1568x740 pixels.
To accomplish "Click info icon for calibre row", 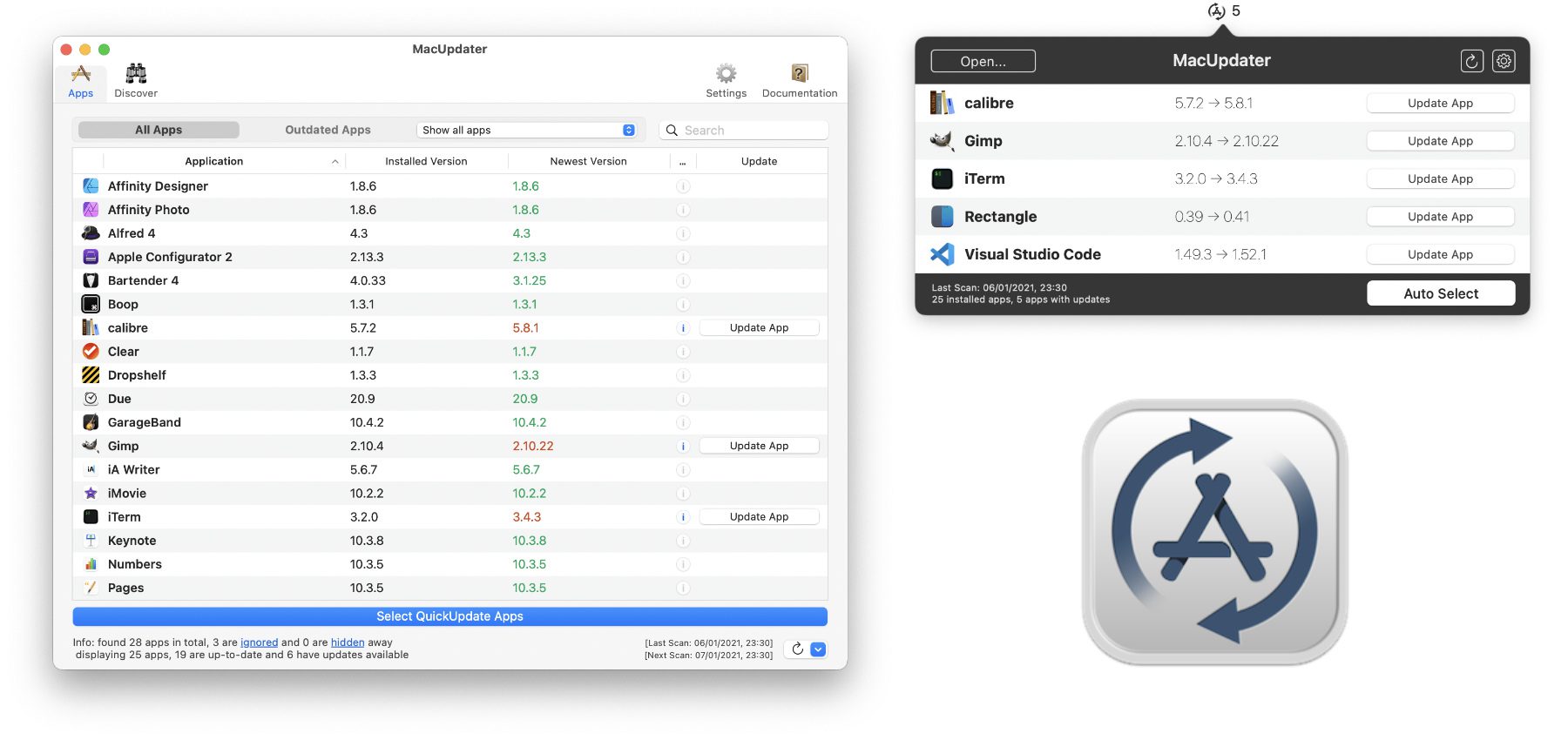I will [683, 328].
